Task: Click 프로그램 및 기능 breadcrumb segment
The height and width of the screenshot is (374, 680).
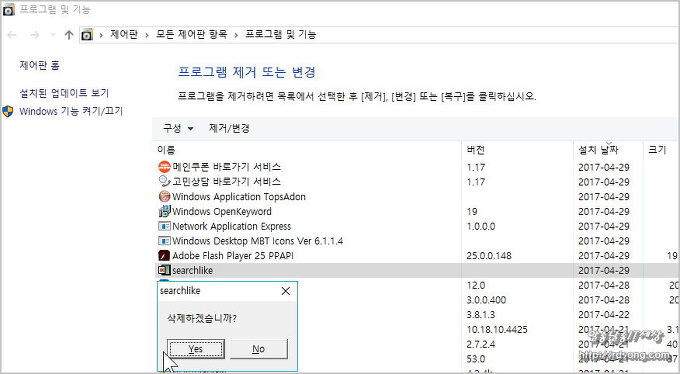Action: coord(281,34)
